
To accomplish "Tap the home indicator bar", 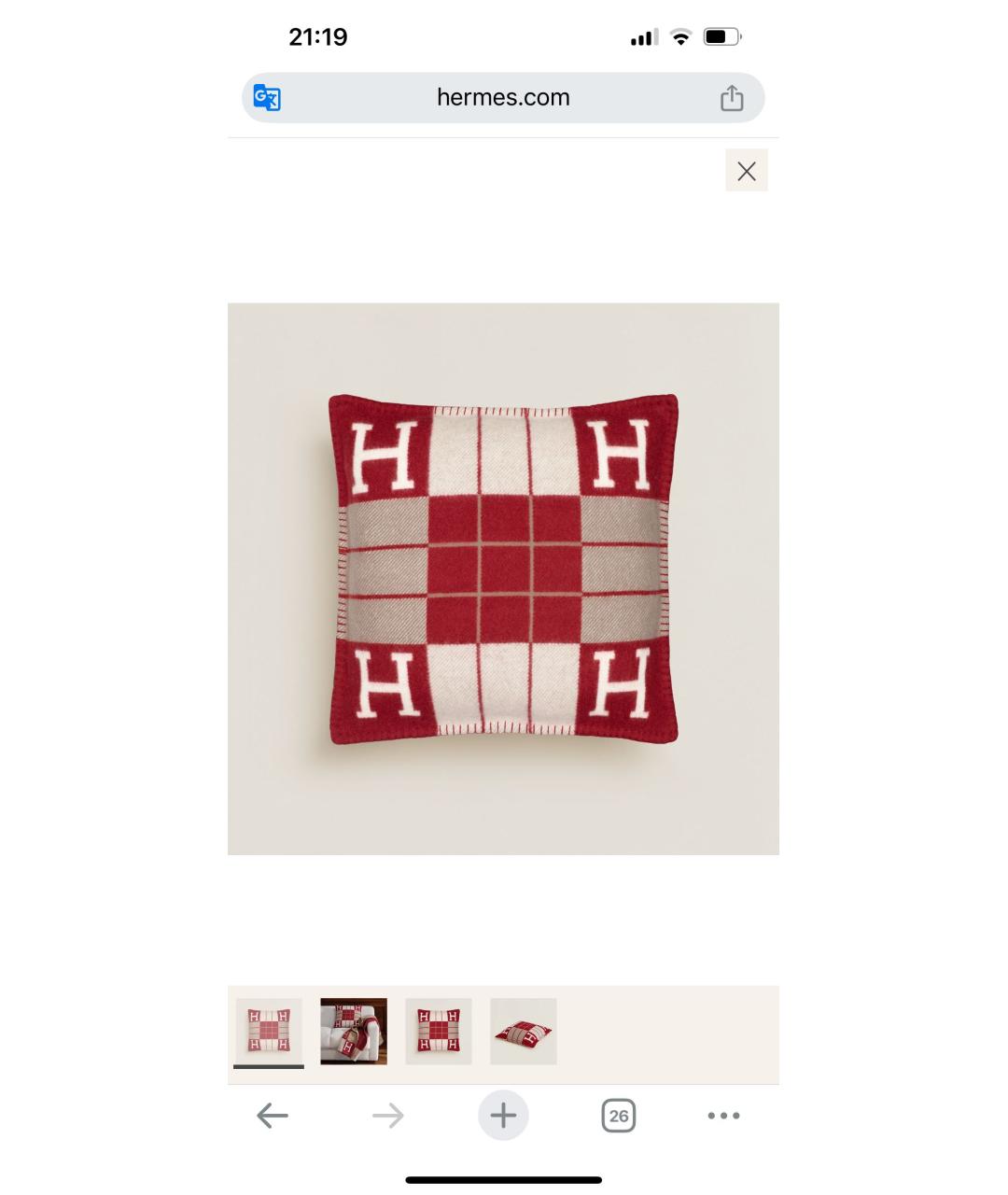I will coord(503,1180).
